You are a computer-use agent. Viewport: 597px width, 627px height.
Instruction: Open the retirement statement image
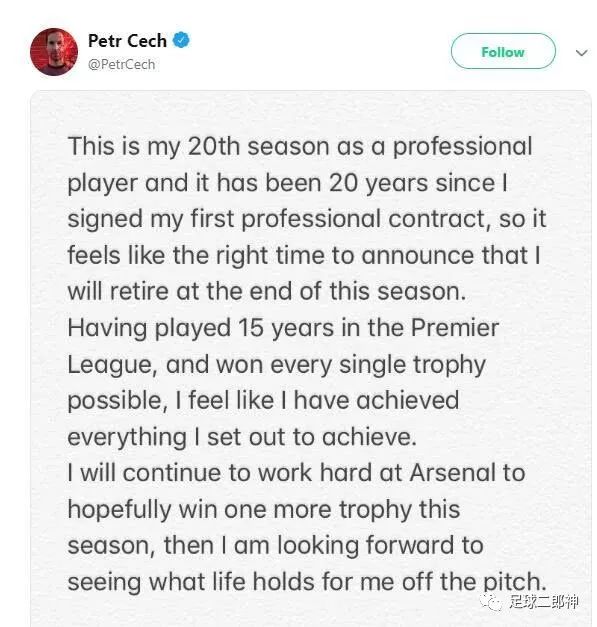tap(311, 358)
